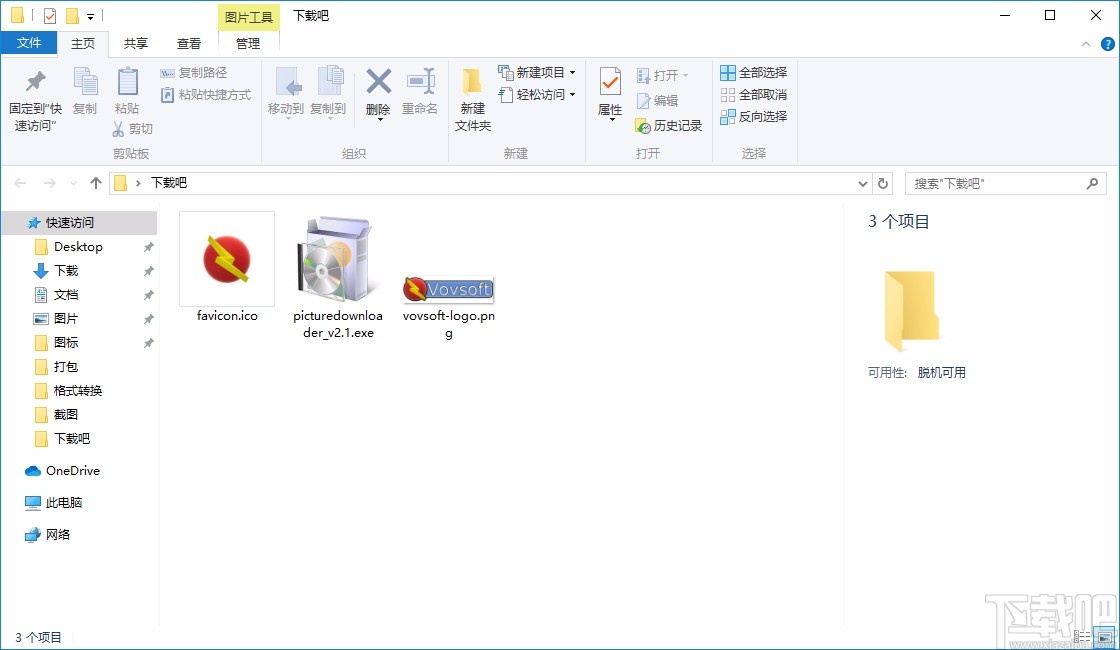Open the 新建项目 dropdown
Image resolution: width=1120 pixels, height=650 pixels.
coord(538,72)
